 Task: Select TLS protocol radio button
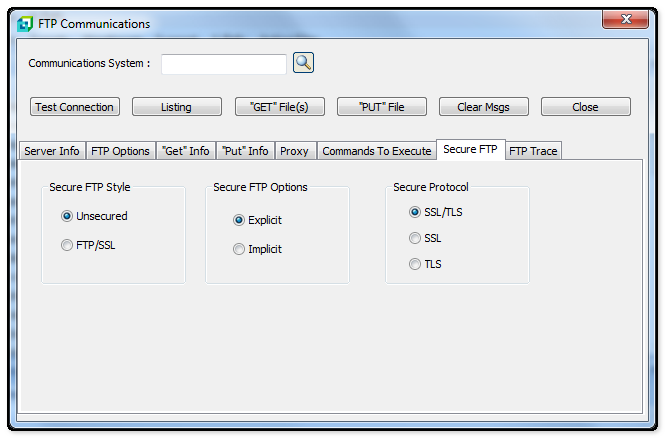coord(415,265)
